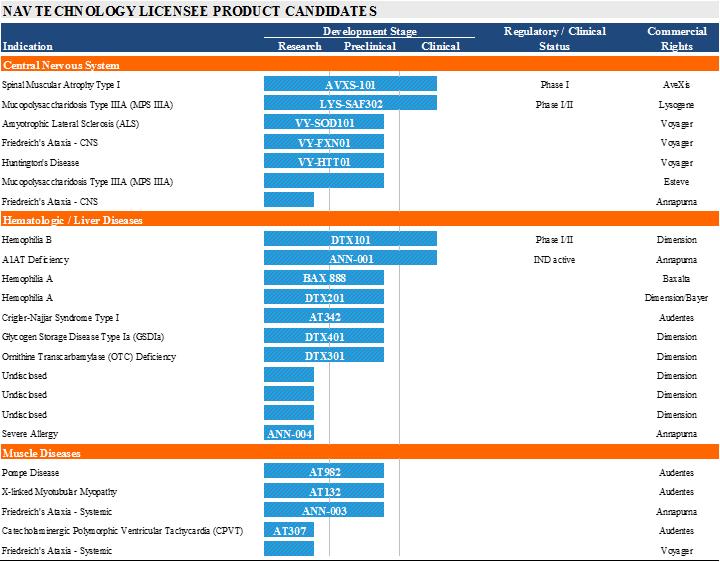Select the LYS-SAF302 product bar
This screenshot has height=562, width=720.
pyautogui.click(x=350, y=104)
